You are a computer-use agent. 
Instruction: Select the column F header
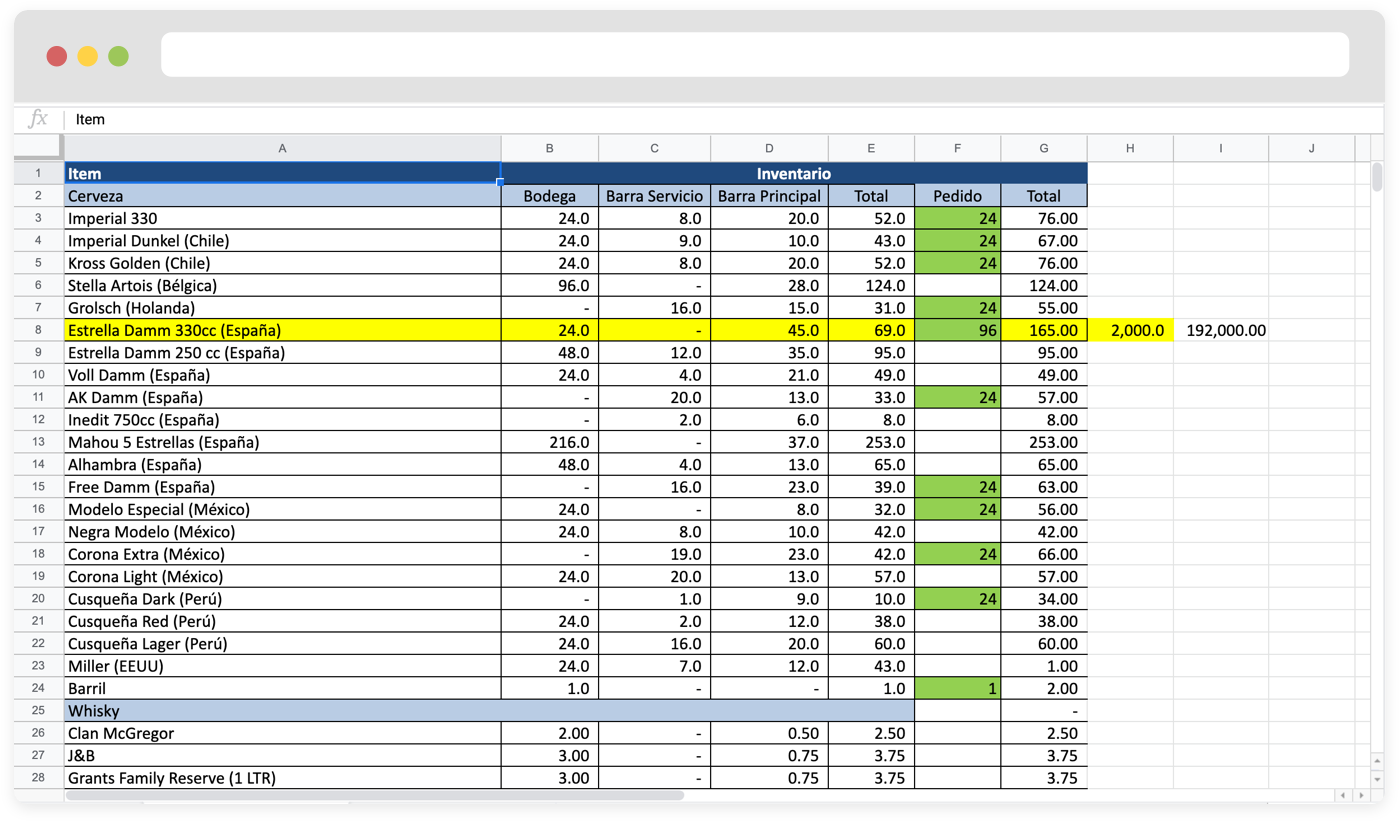tap(957, 148)
